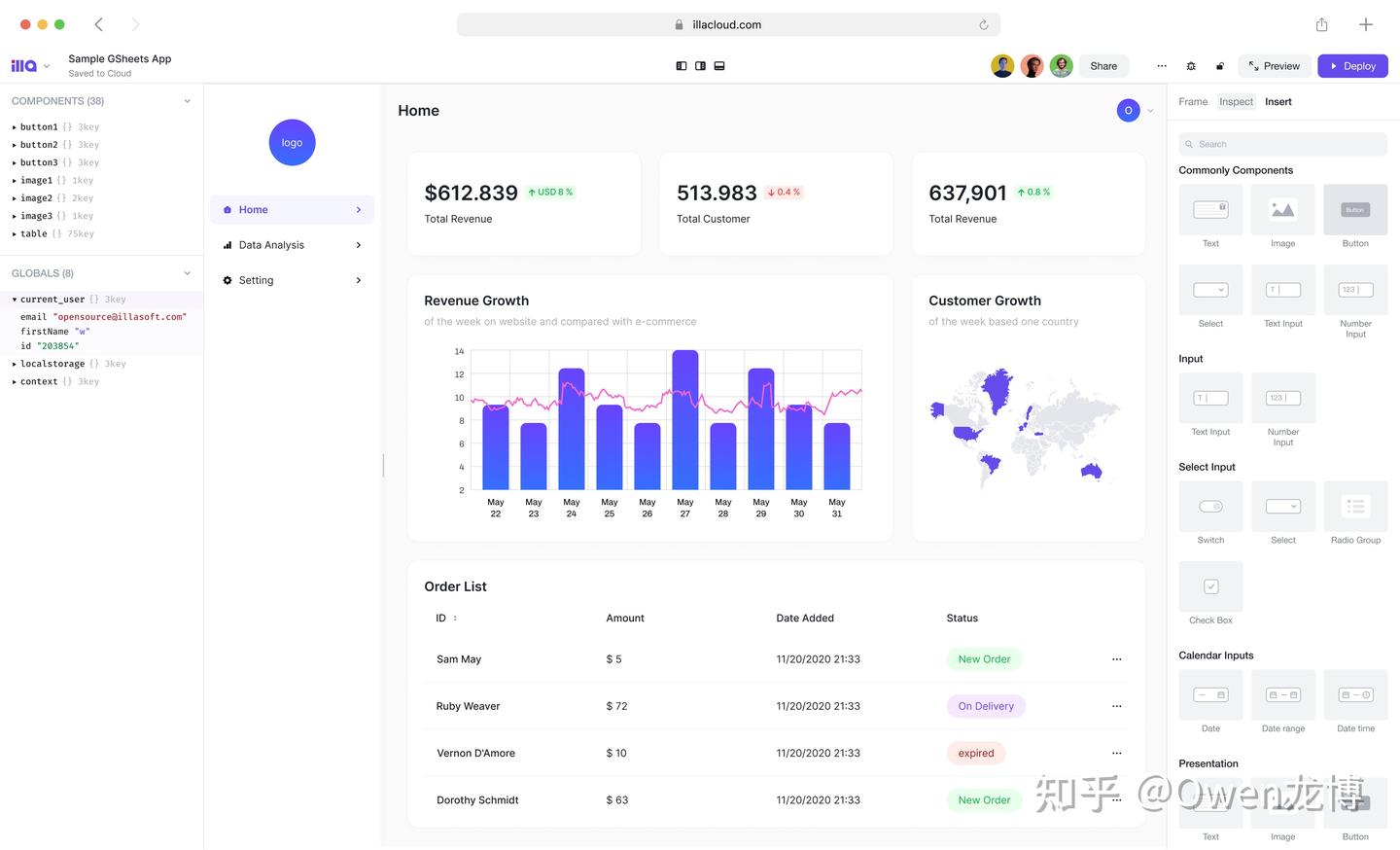Viewport: 1400px width, 850px height.
Task: Open the debug (bug) icon in toolbar
Action: tap(1191, 65)
